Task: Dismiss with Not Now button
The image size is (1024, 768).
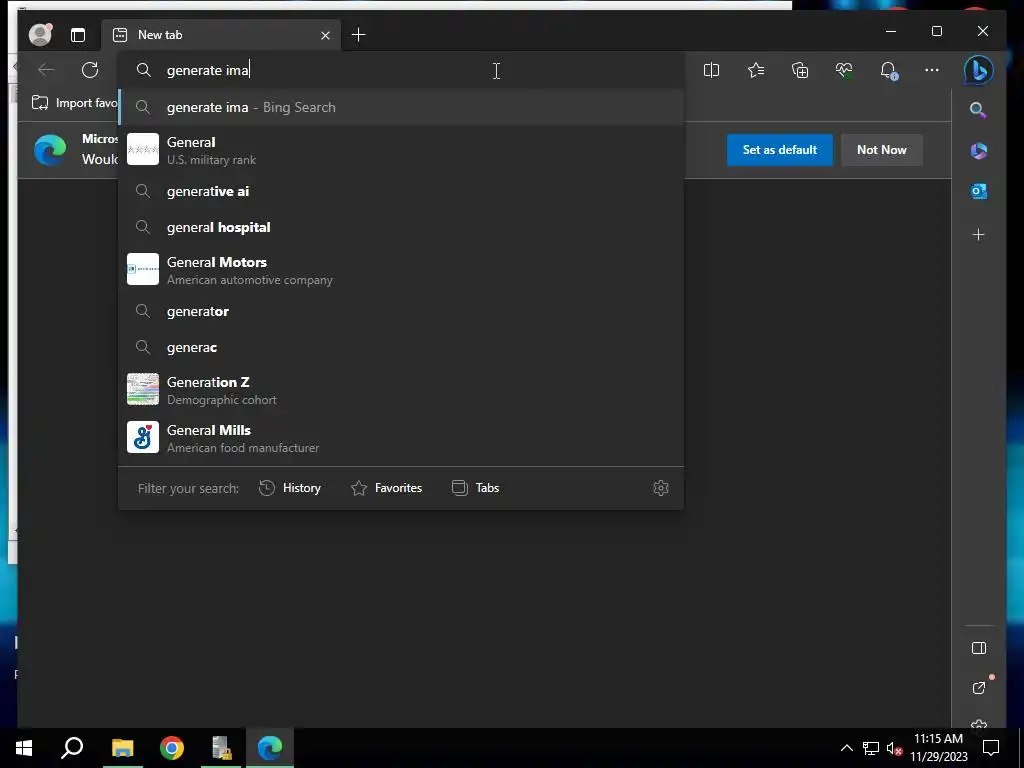Action: point(882,150)
